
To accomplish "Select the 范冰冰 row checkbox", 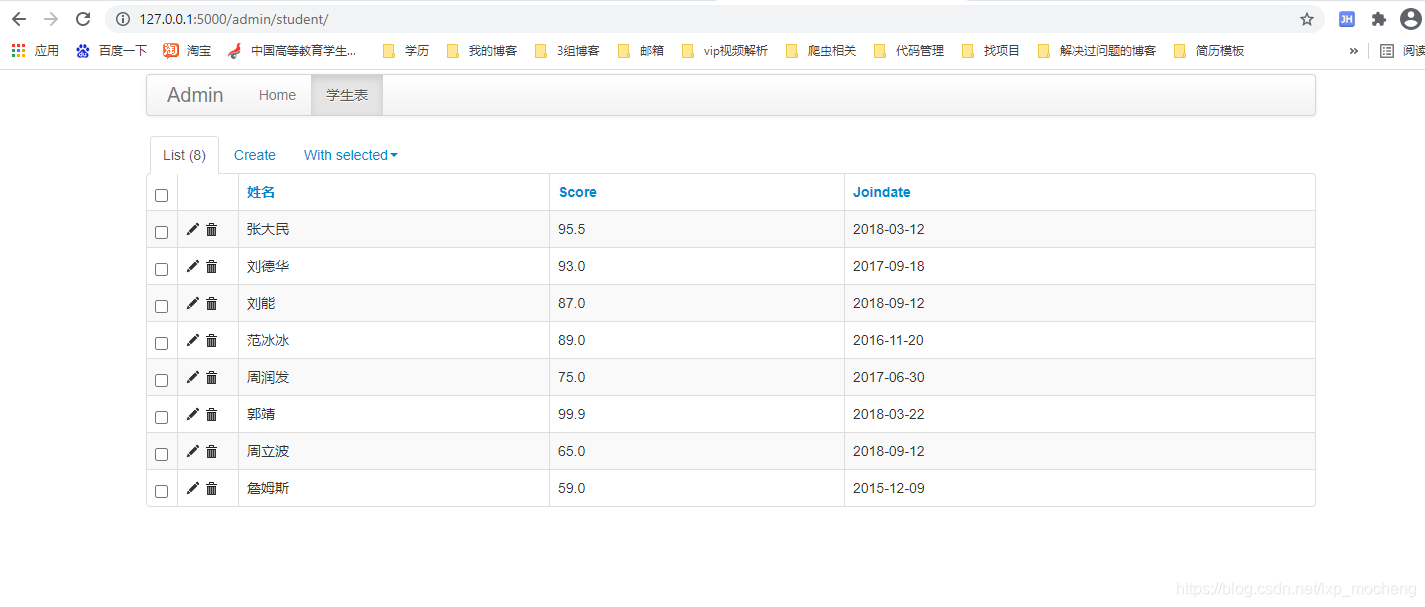I will (161, 343).
